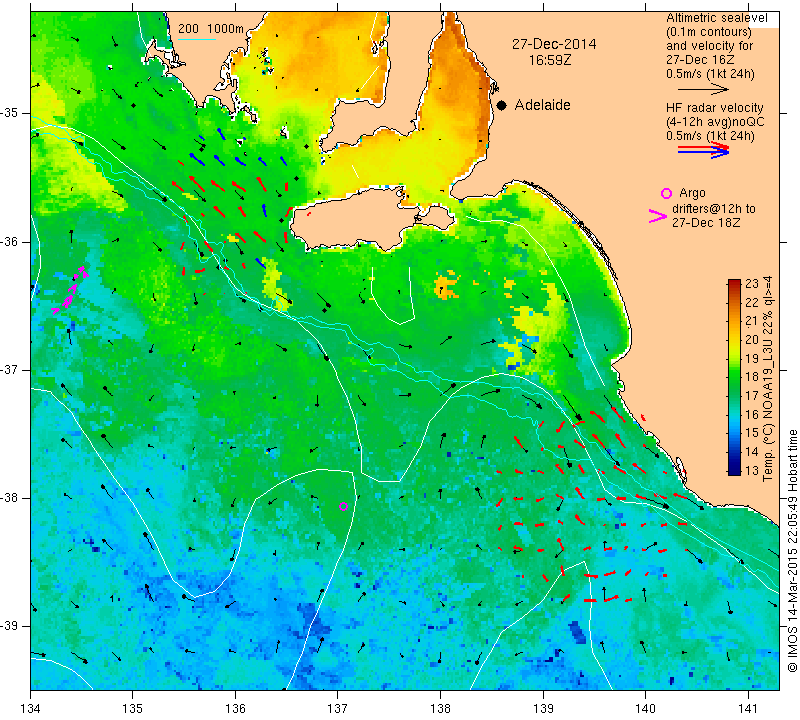Click the 140 longitude axis label
The width and height of the screenshot is (800, 720).
coord(645,708)
